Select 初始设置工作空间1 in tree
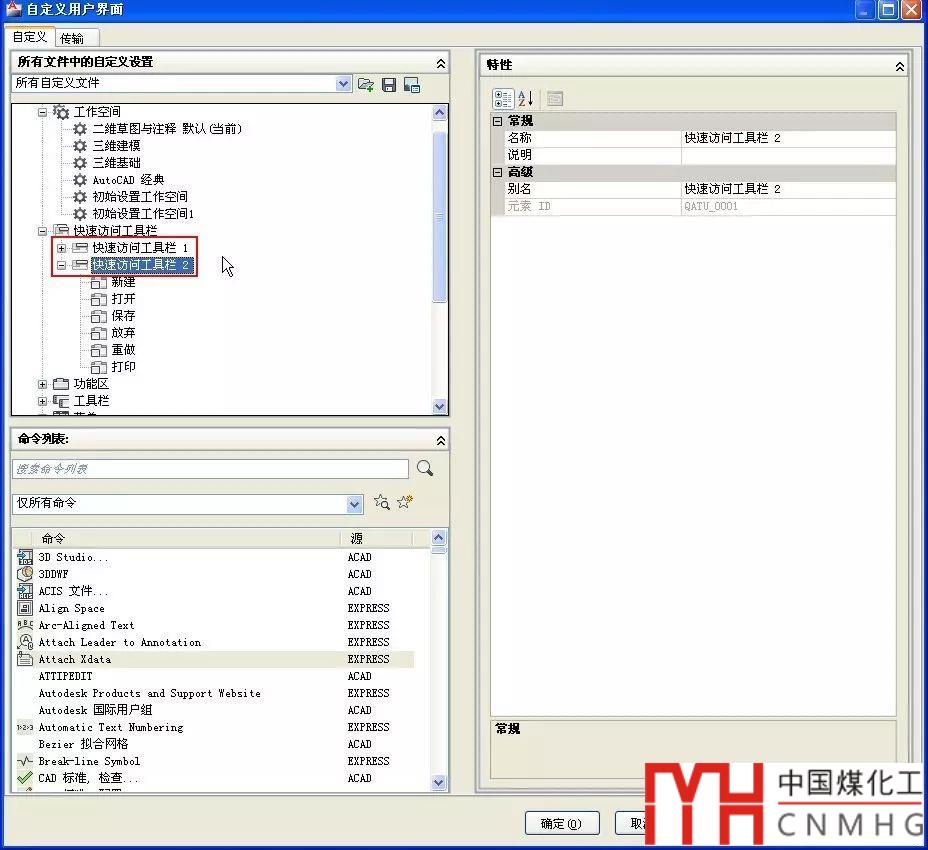 point(143,214)
